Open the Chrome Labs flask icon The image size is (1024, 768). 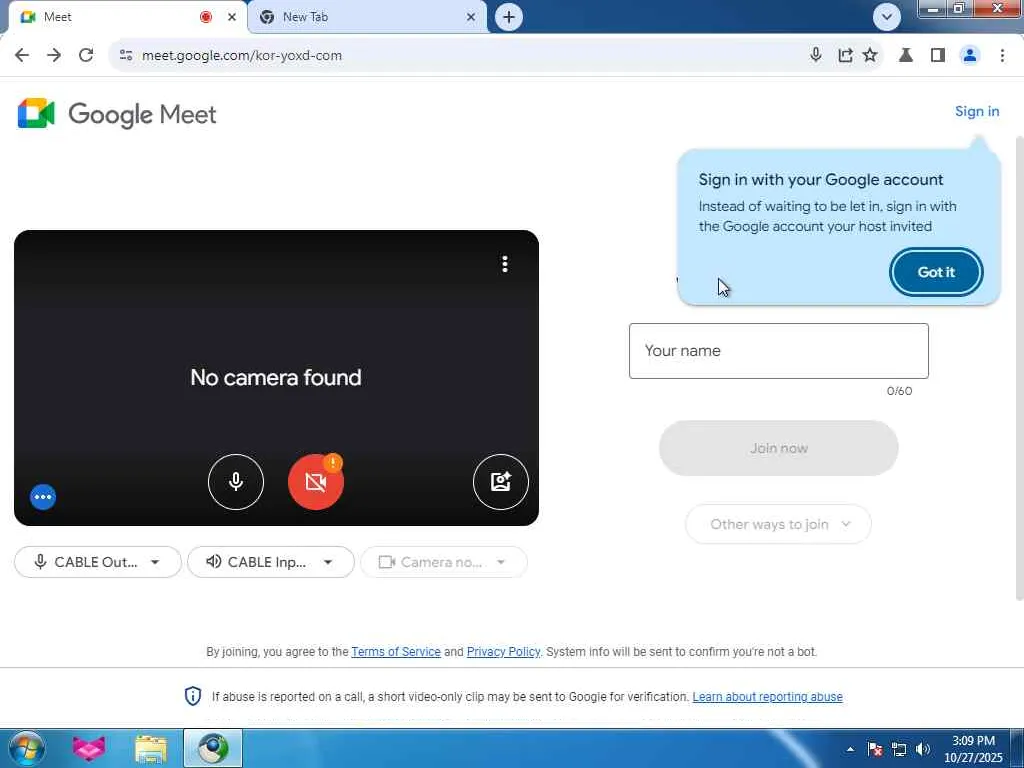pyautogui.click(x=906, y=56)
